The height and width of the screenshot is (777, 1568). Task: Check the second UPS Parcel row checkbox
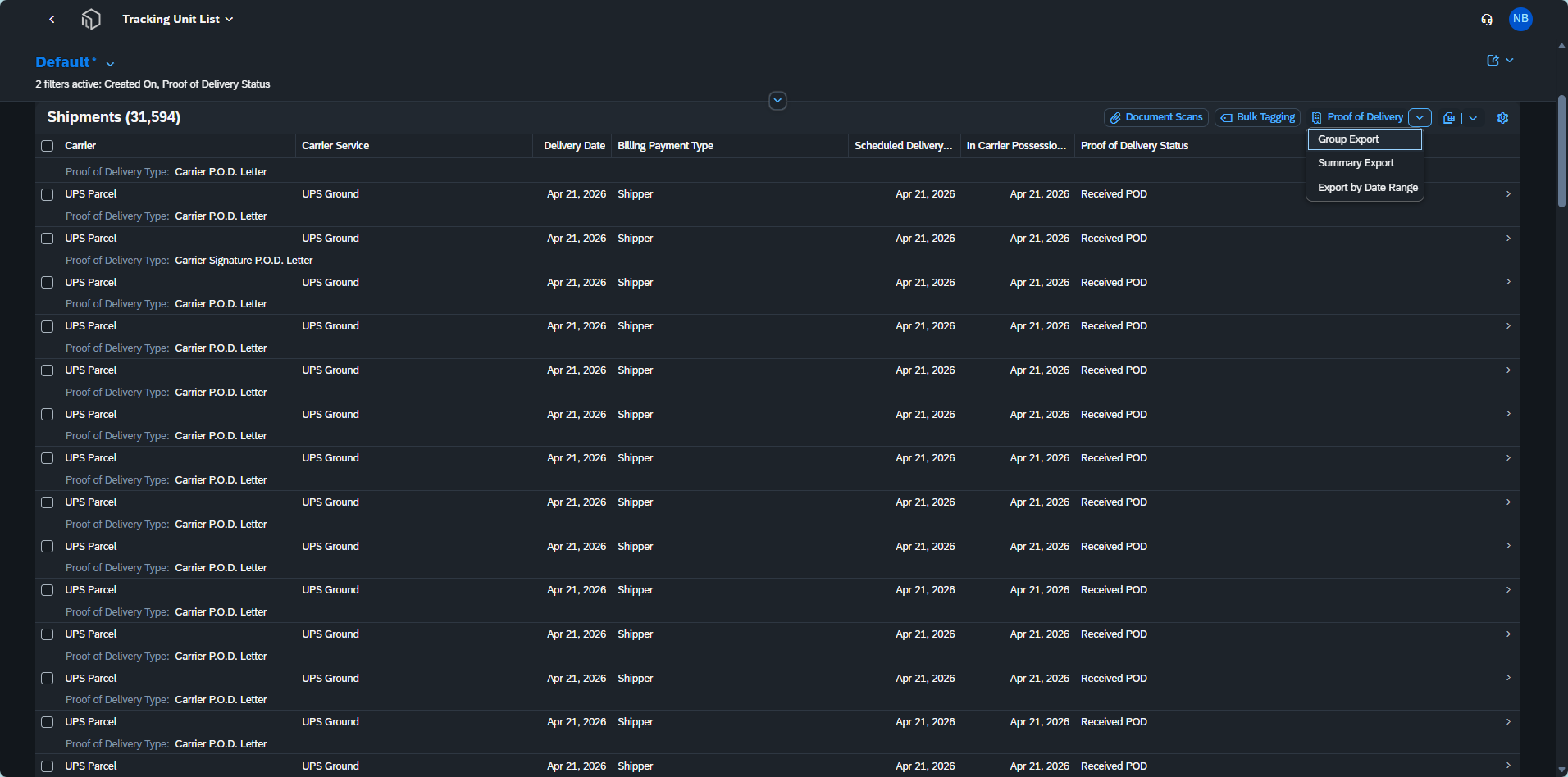pos(48,239)
